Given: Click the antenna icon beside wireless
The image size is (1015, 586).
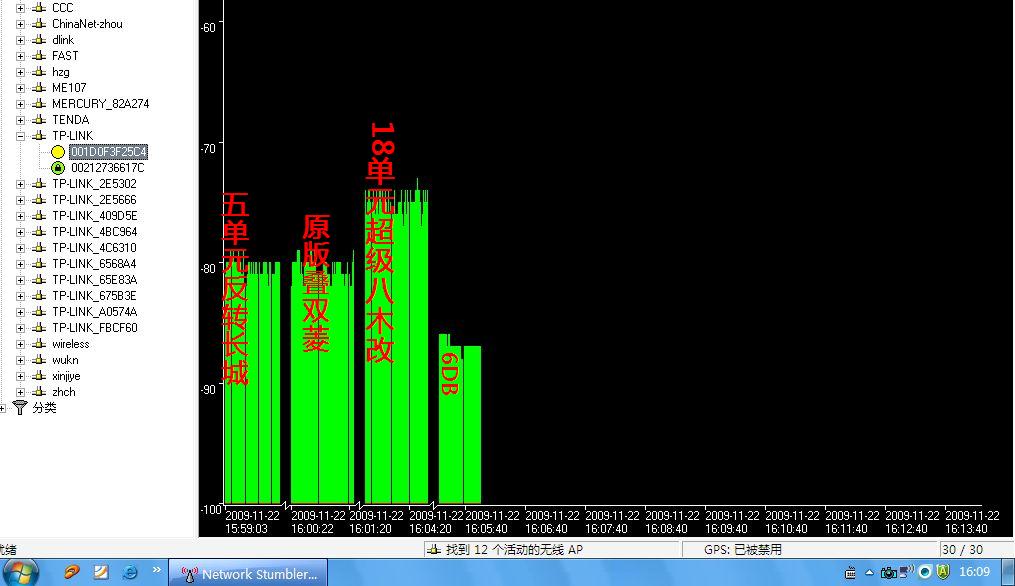Looking at the screenshot, I should coord(39,344).
